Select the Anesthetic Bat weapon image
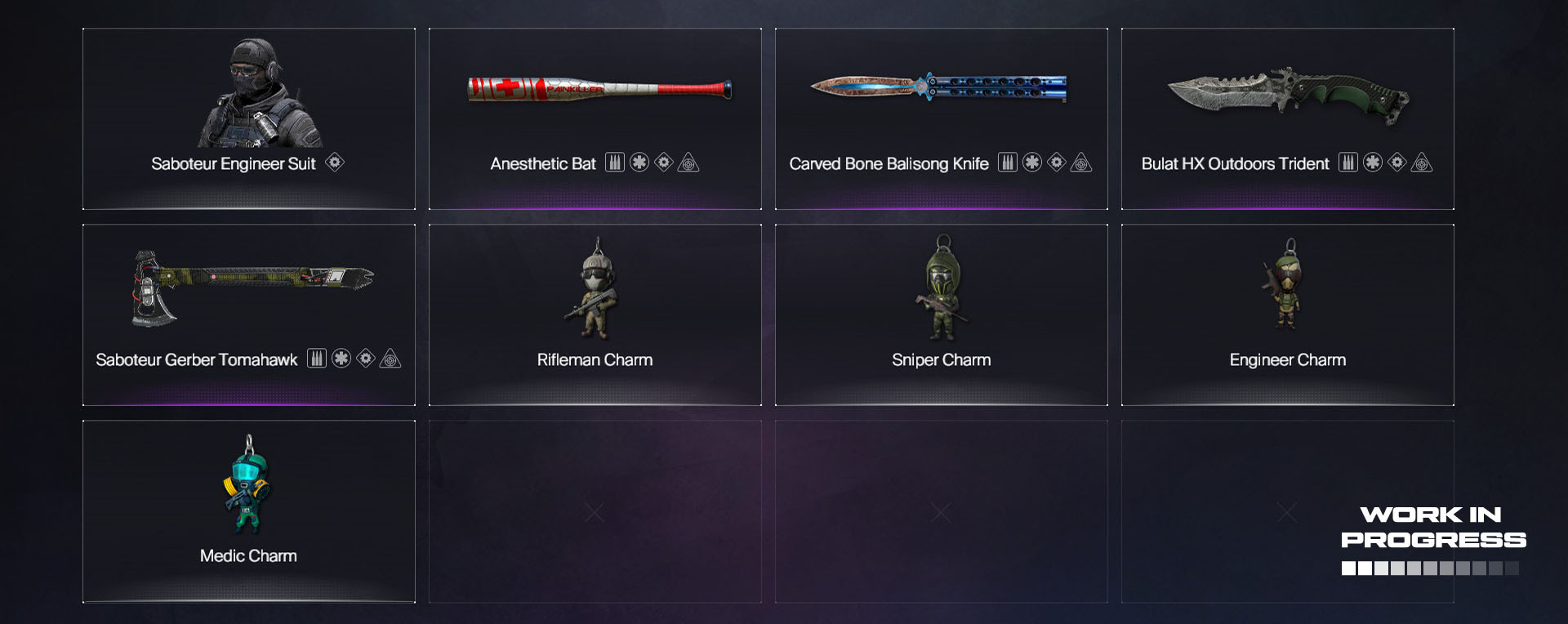Image resolution: width=1568 pixels, height=624 pixels. pos(599,89)
